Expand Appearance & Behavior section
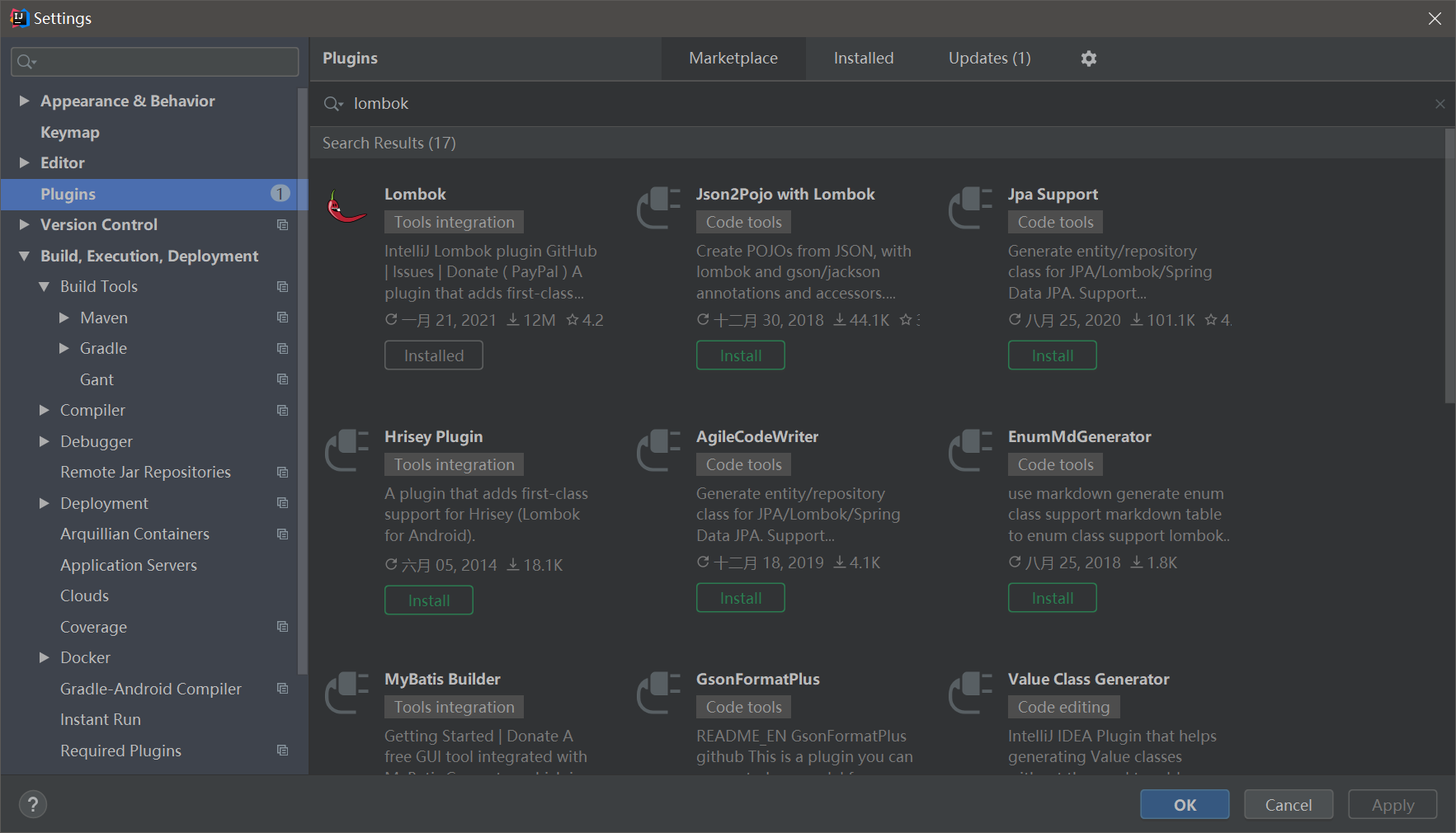This screenshot has height=833, width=1456. click(24, 101)
